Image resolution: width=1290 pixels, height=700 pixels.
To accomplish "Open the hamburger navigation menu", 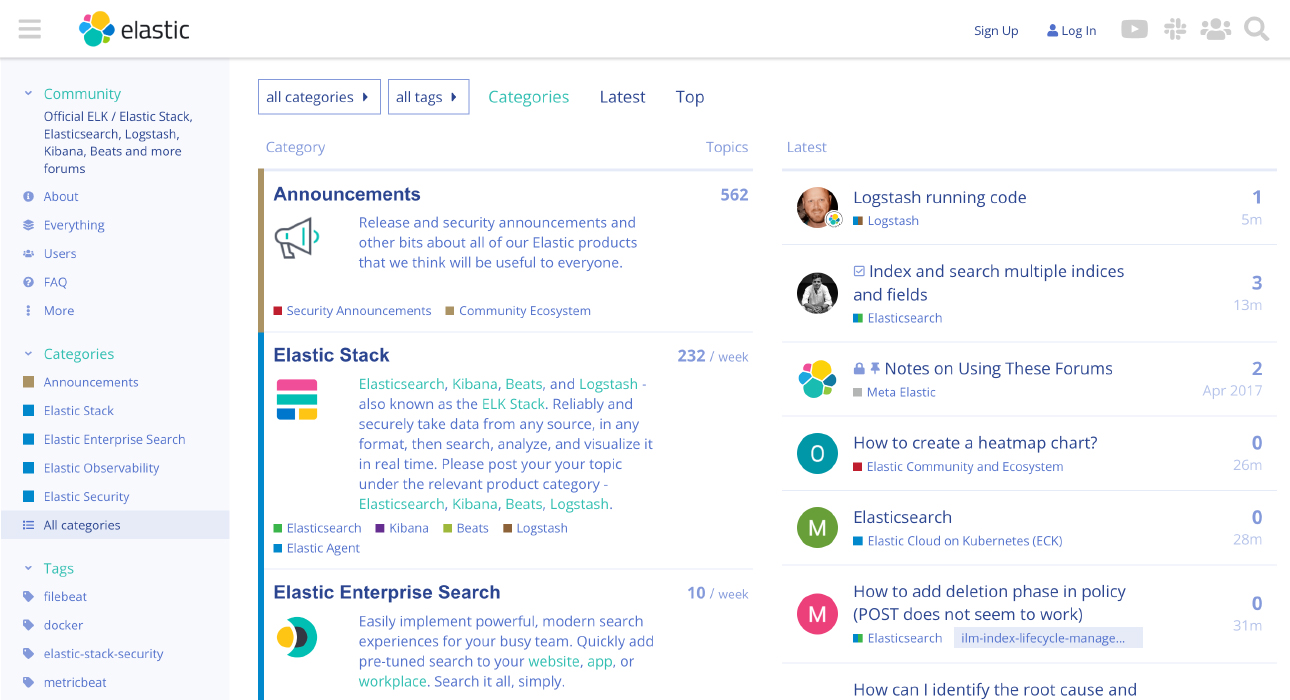I will [x=29, y=29].
